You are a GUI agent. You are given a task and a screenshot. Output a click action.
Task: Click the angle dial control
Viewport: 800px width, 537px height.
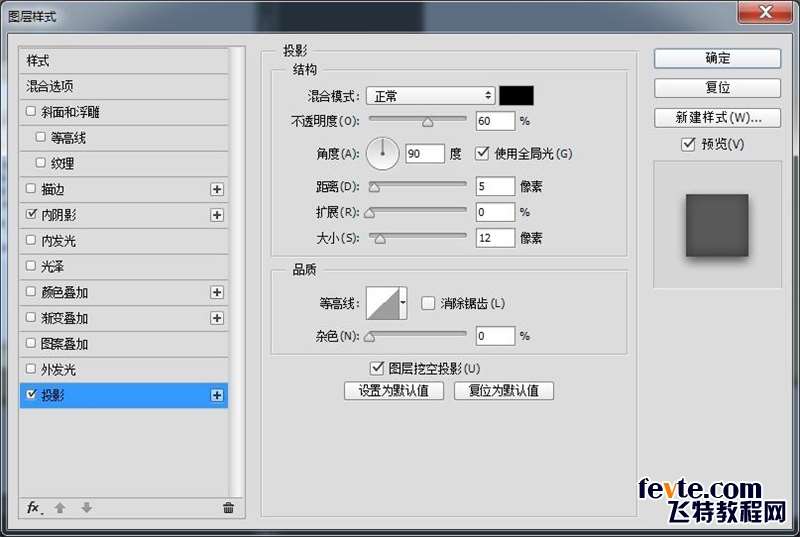(382, 154)
